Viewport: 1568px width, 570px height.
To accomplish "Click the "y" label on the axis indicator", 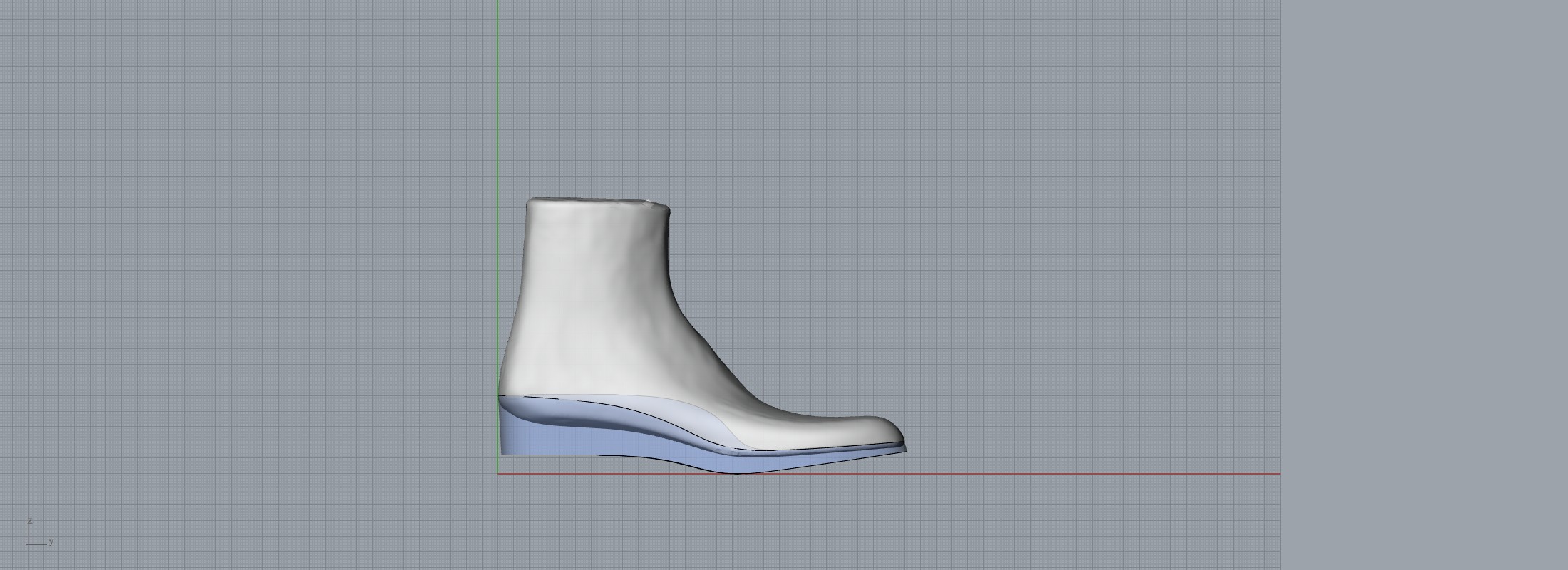I will 51,541.
